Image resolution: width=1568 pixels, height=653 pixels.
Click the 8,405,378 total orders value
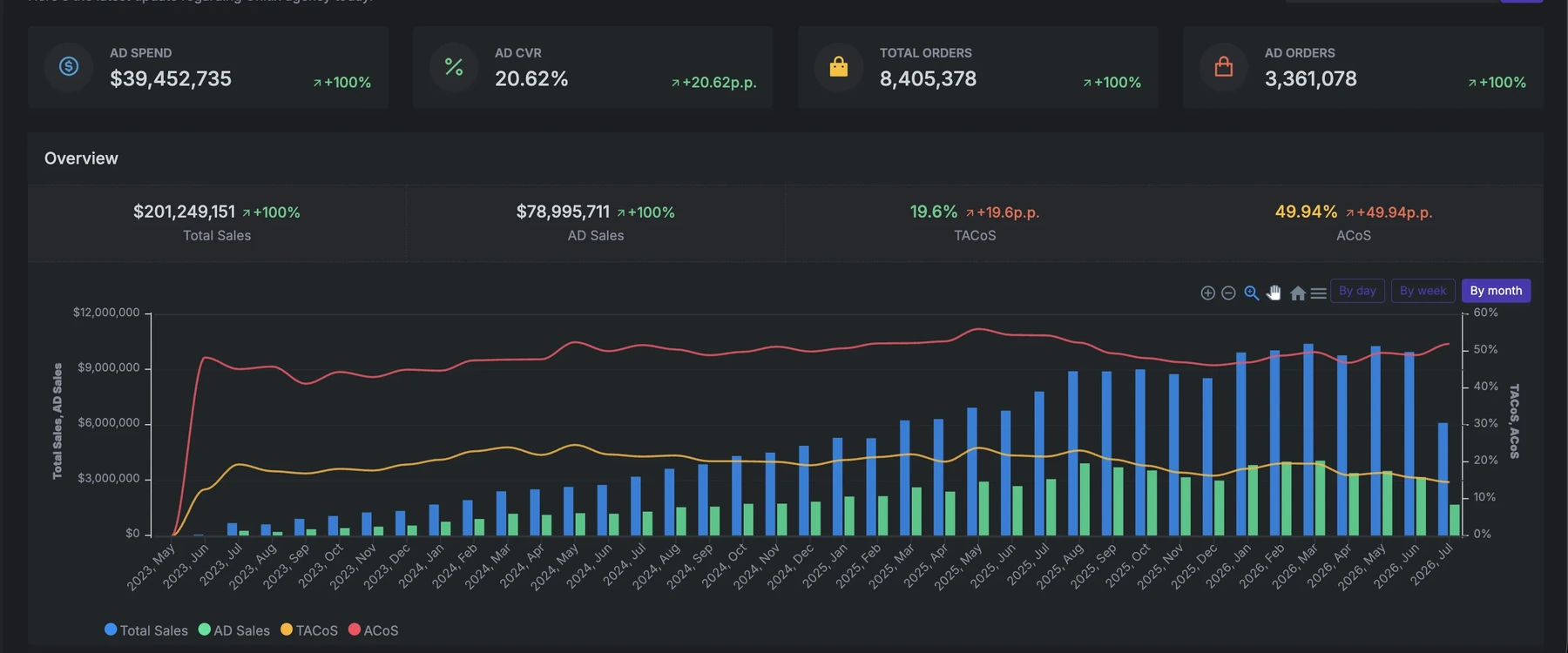(x=928, y=78)
